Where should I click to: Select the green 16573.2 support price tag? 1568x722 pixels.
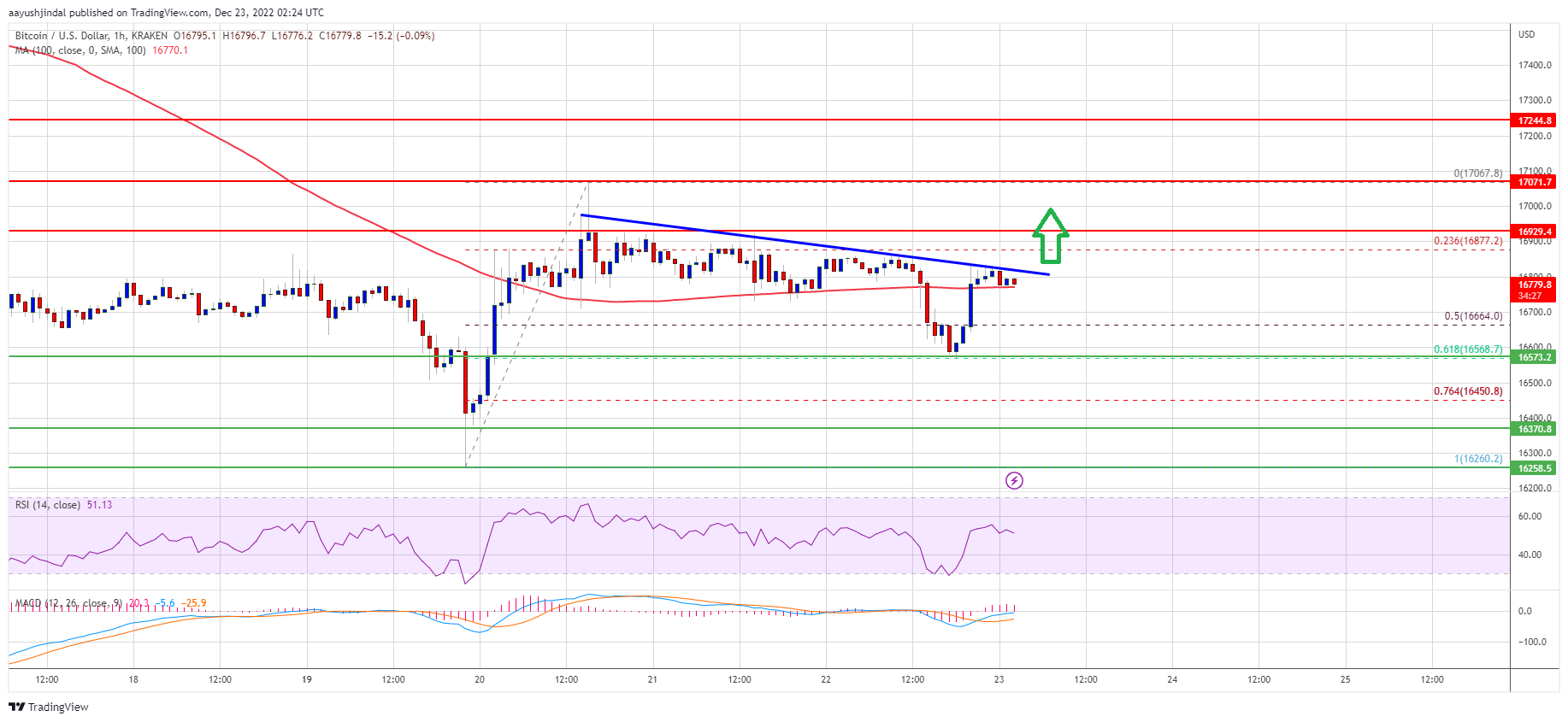[x=1534, y=357]
